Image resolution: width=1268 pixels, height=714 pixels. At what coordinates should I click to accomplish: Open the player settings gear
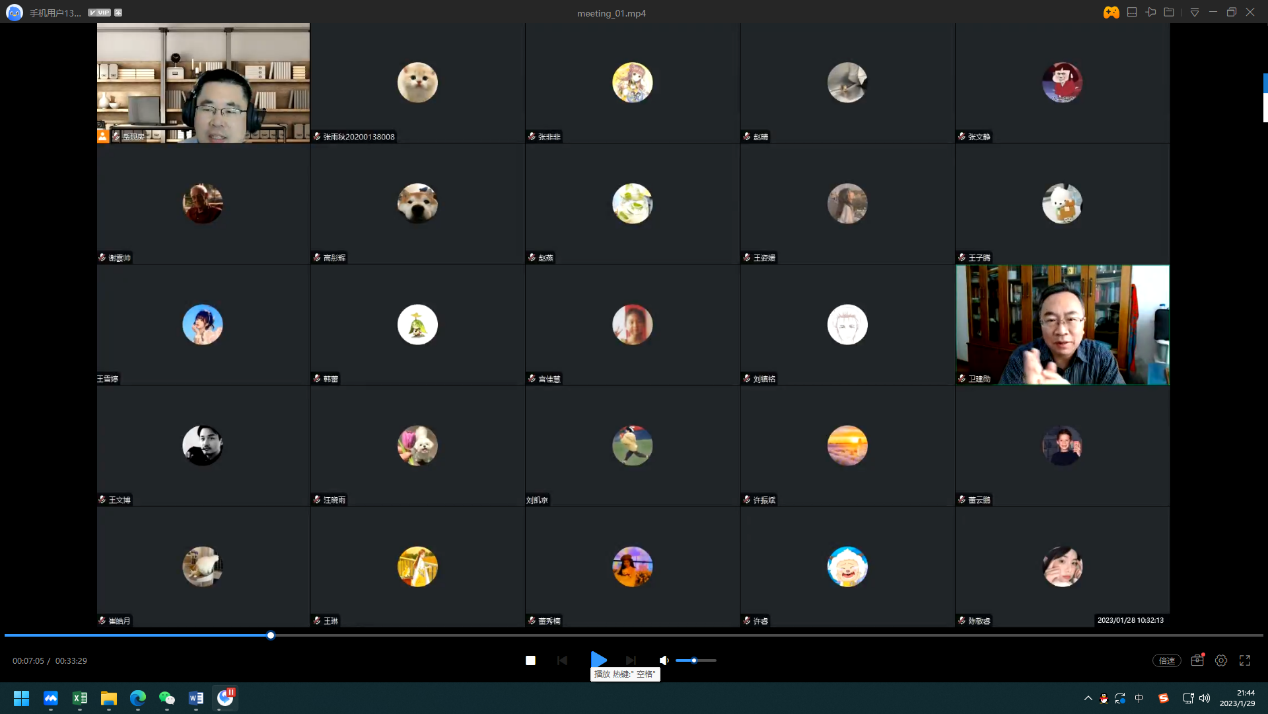1221,661
